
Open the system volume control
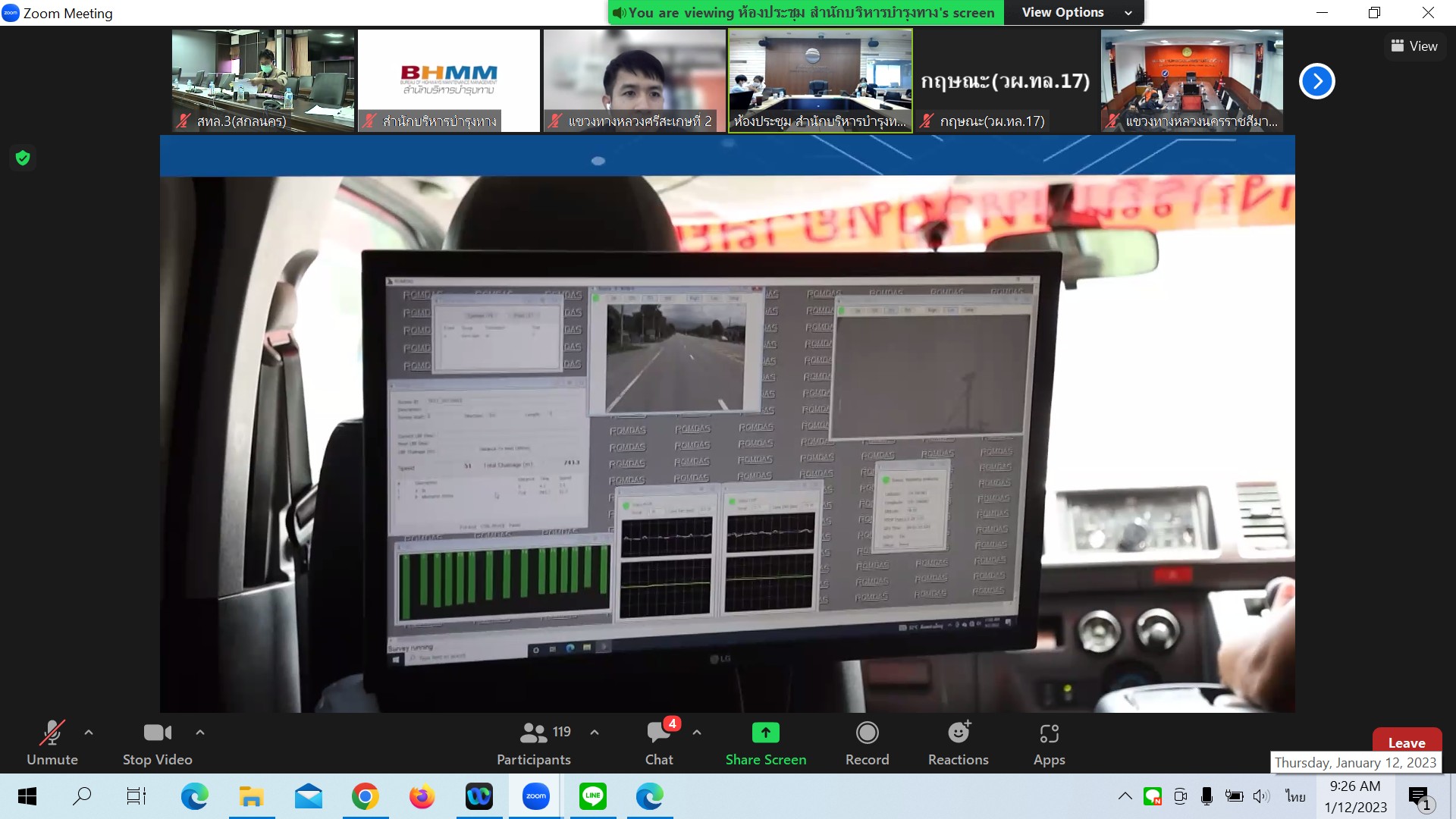point(1261,796)
